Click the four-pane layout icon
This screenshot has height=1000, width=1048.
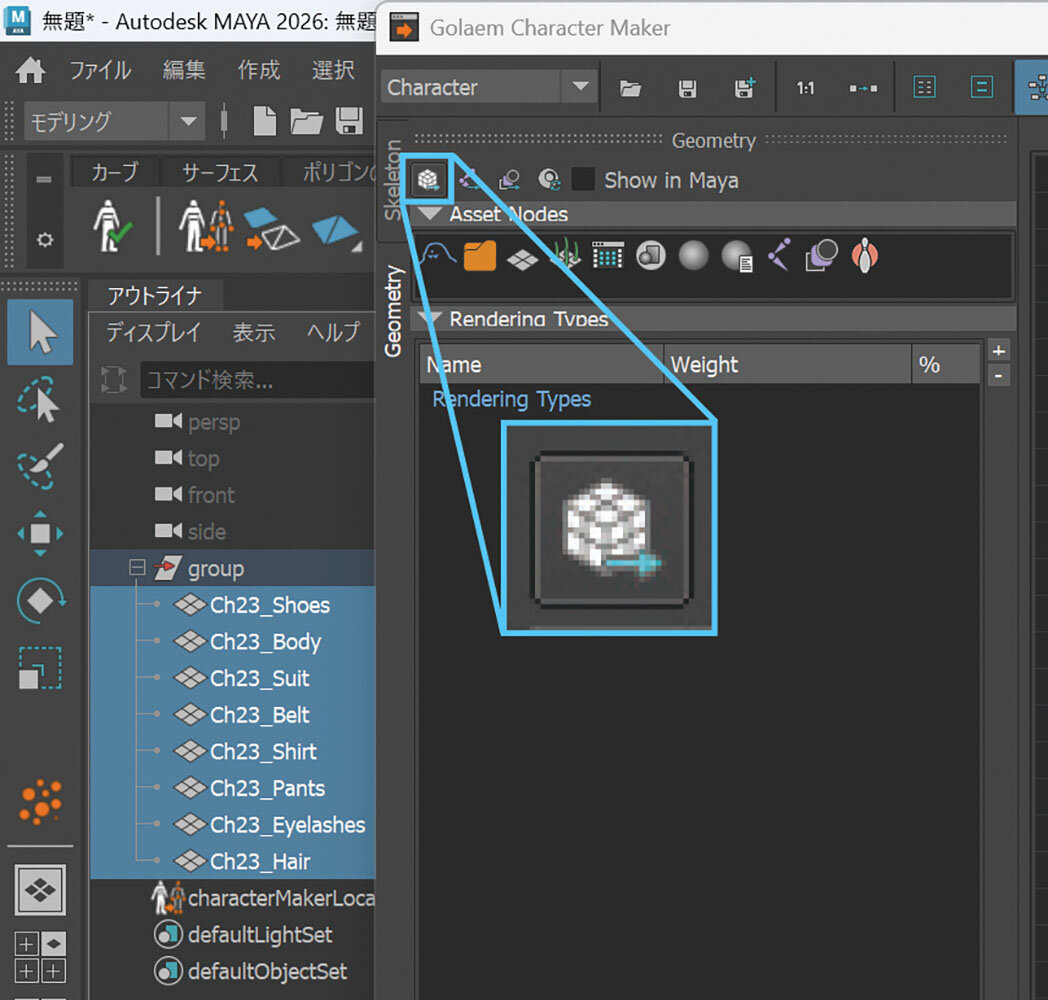(40, 957)
